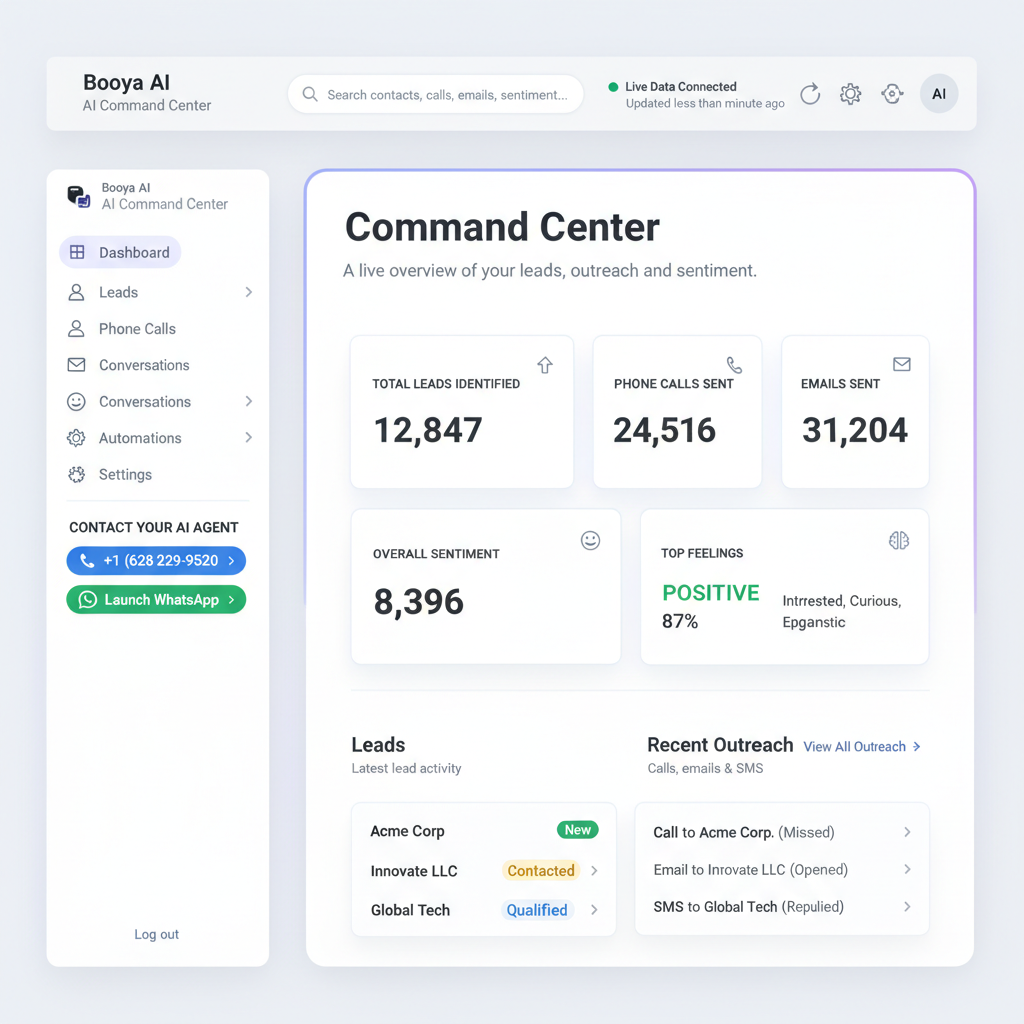Call the +1 (628 229-9520 agent button

(x=156, y=560)
